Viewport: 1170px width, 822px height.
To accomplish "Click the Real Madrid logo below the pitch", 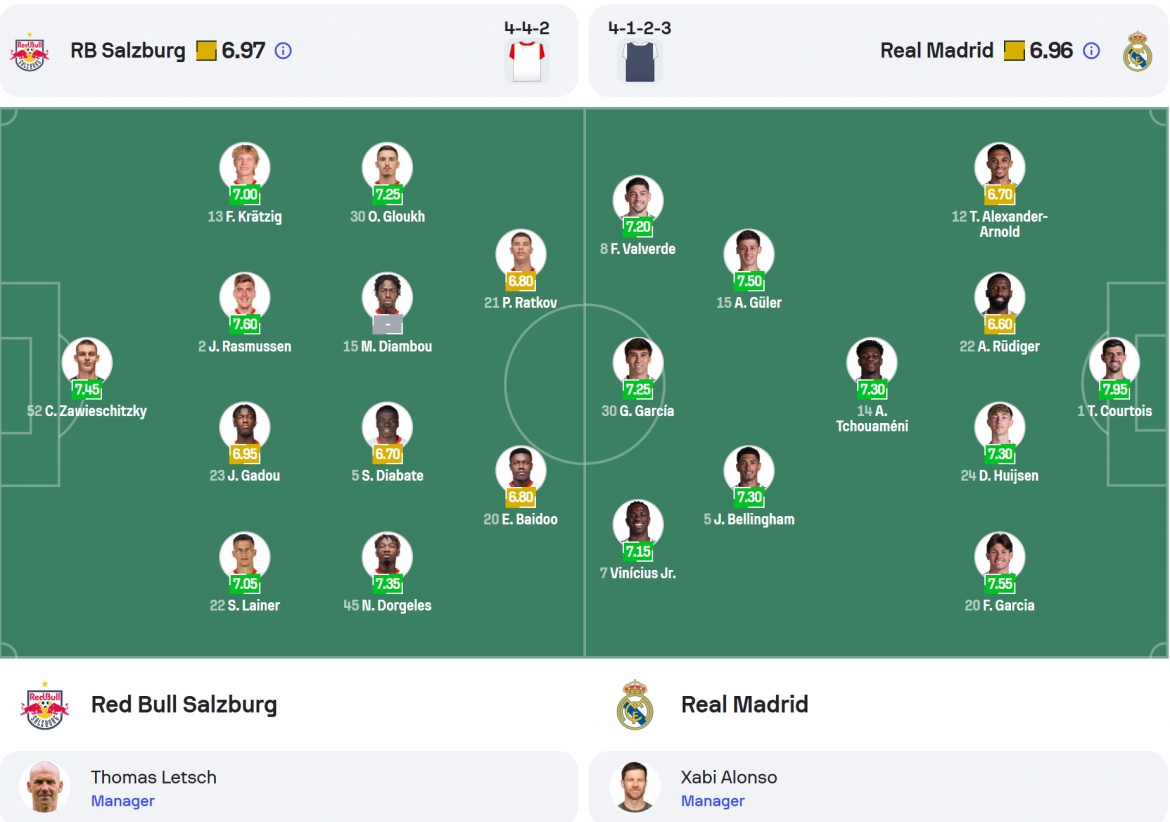I will pyautogui.click(x=635, y=705).
